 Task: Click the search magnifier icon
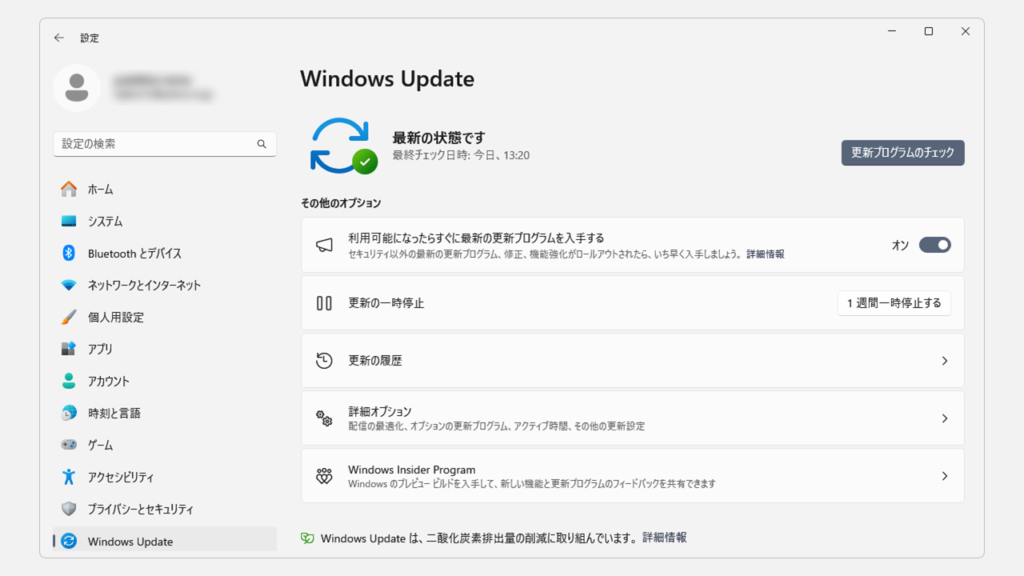coord(261,144)
